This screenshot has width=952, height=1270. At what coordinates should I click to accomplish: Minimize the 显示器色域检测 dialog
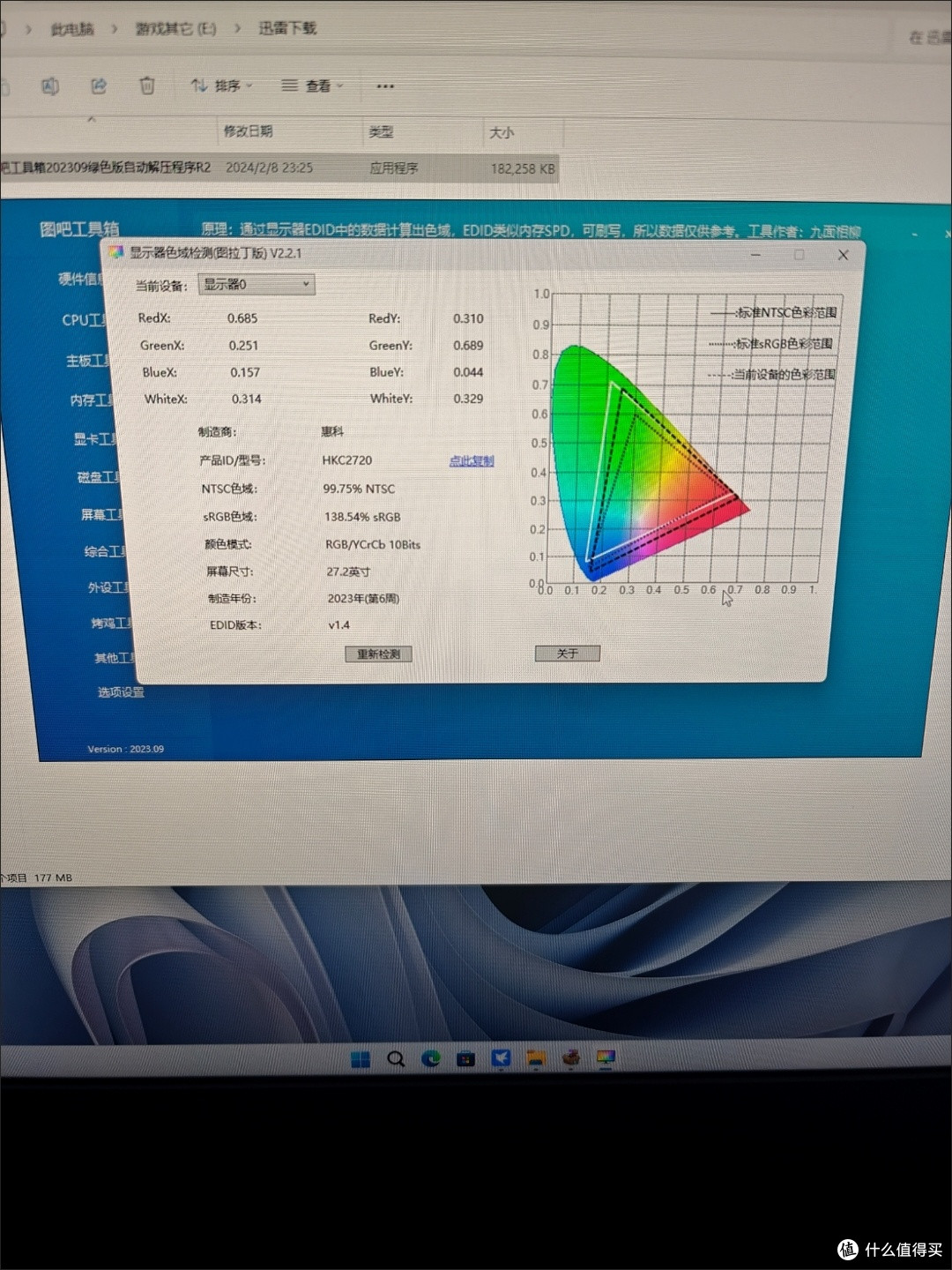755,254
